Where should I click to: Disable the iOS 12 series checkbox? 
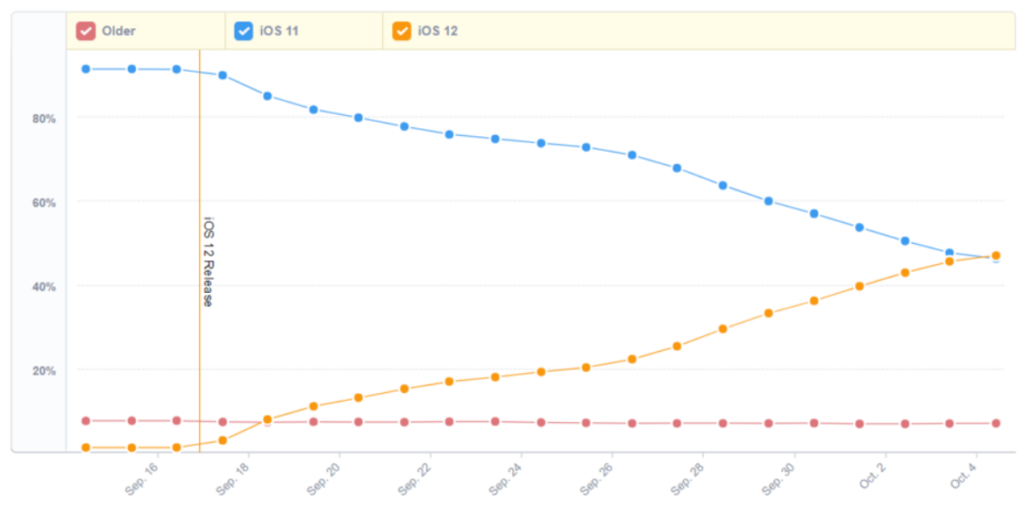tap(401, 31)
